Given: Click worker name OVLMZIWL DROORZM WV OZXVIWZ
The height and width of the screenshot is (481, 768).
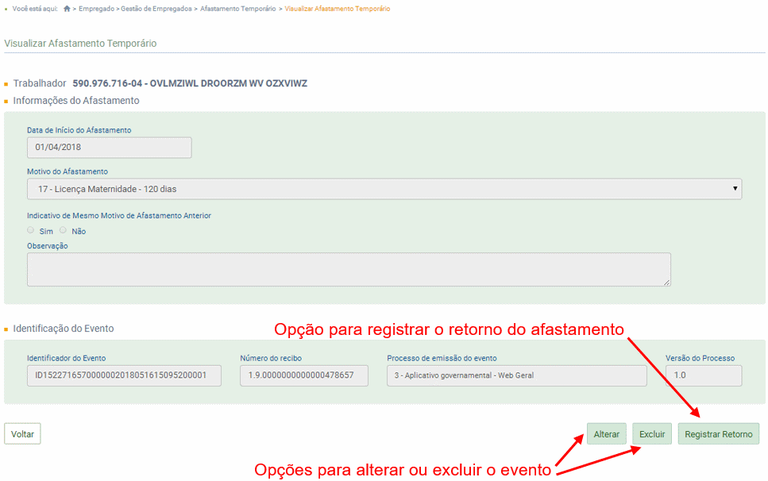Looking at the screenshot, I should tap(228, 83).
